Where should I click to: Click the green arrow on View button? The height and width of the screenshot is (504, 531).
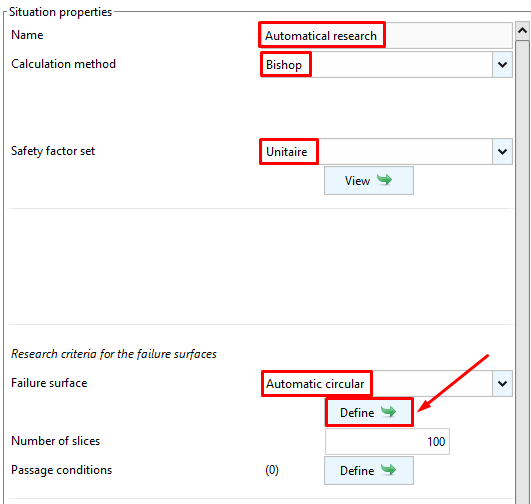(384, 180)
